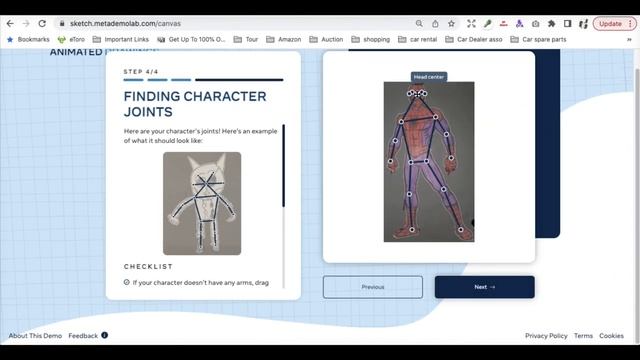Select the left-side knee joint
The width and height of the screenshot is (640, 360).
point(409,194)
